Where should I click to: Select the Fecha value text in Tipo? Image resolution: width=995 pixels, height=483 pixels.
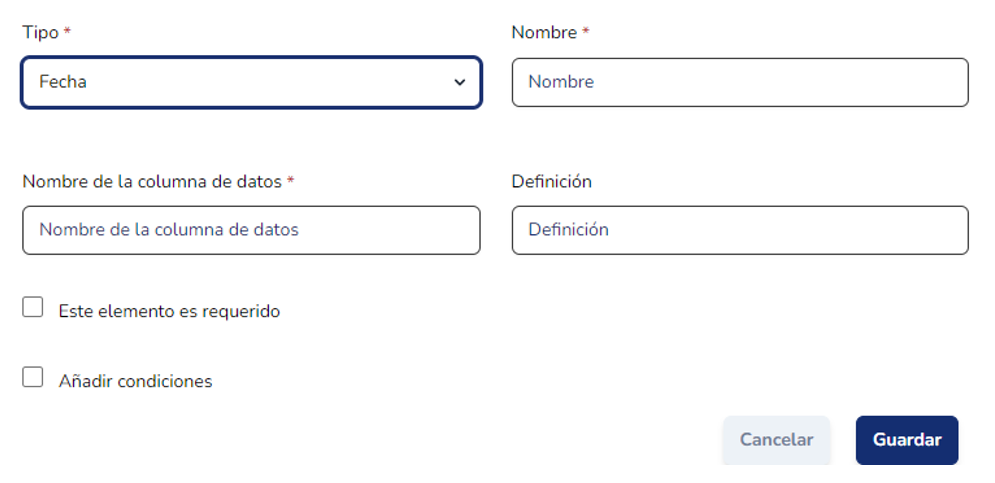(63, 82)
